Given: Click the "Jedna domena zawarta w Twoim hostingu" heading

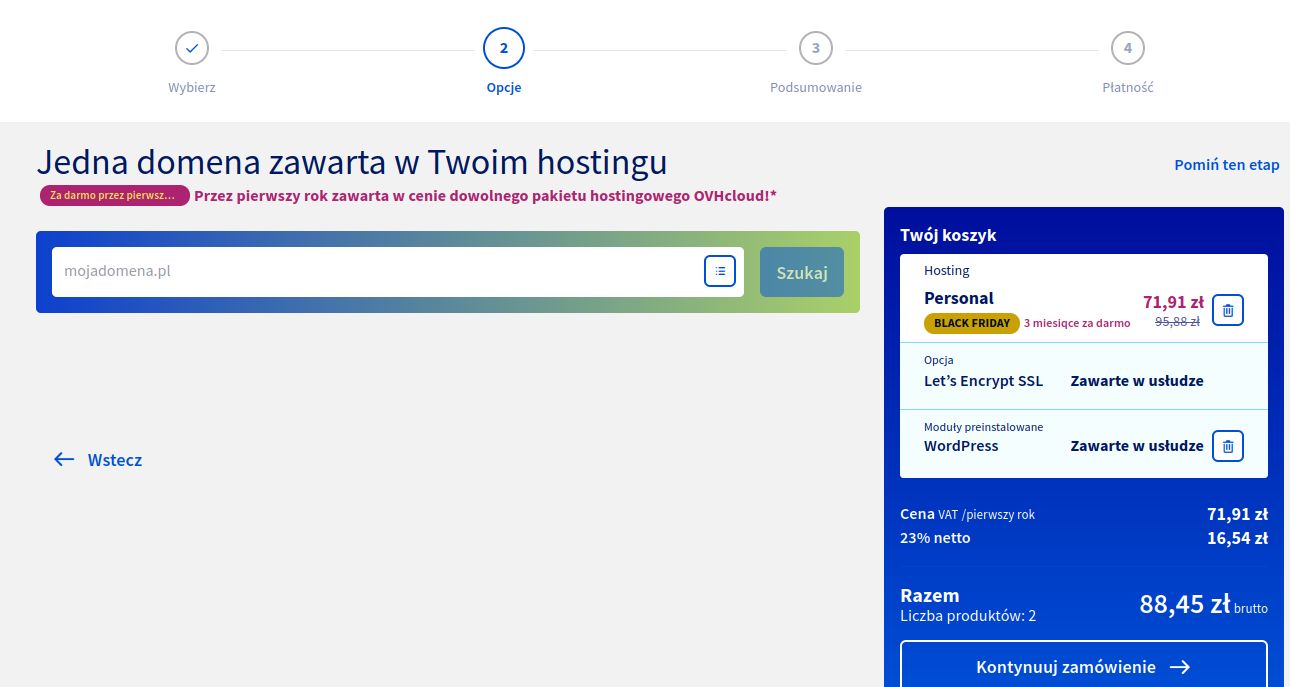Looking at the screenshot, I should [x=352, y=162].
